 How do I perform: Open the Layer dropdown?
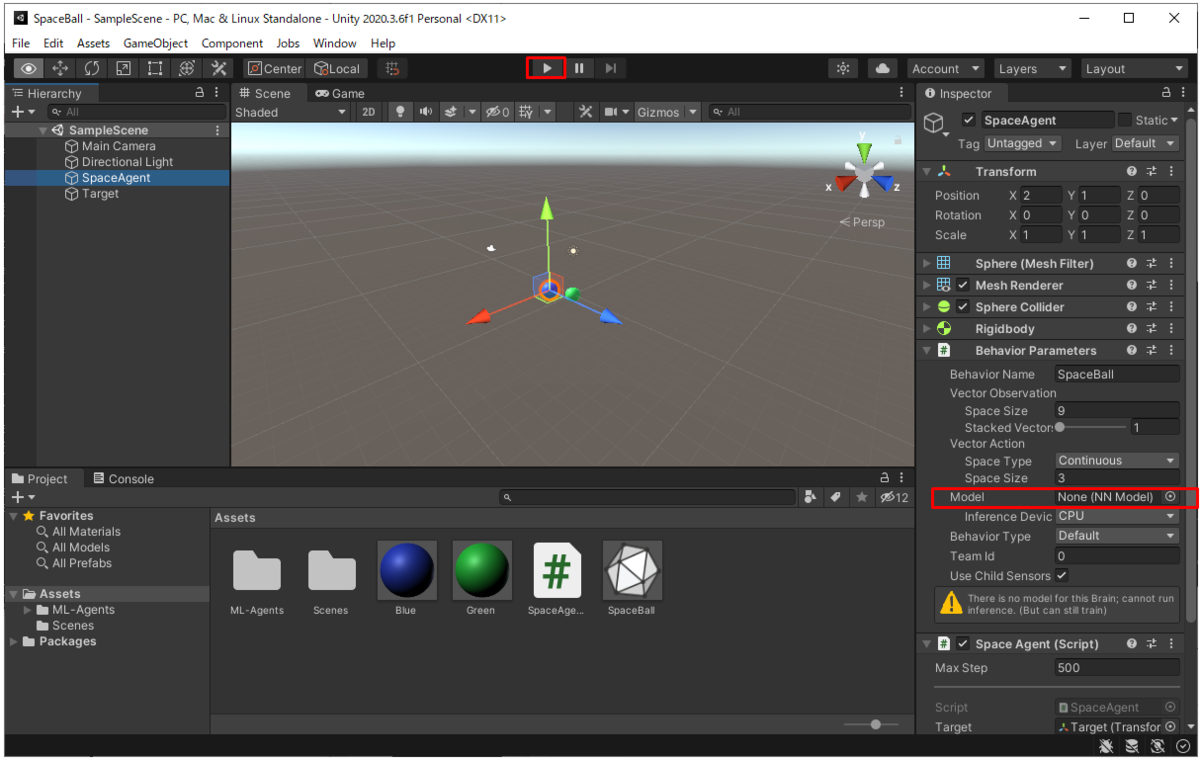[x=1146, y=143]
